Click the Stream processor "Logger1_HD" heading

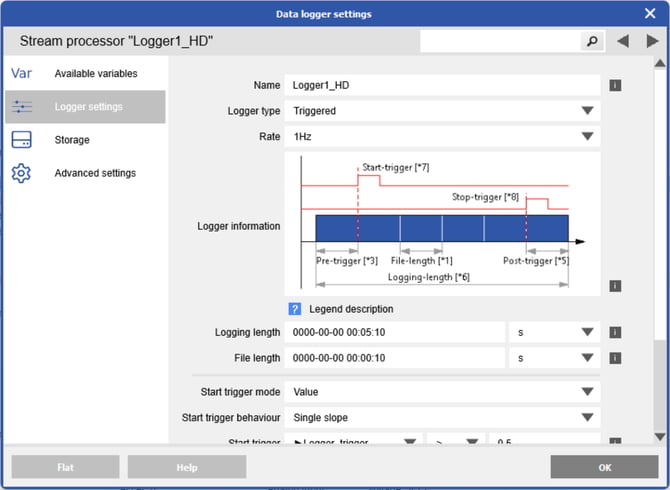(x=116, y=41)
